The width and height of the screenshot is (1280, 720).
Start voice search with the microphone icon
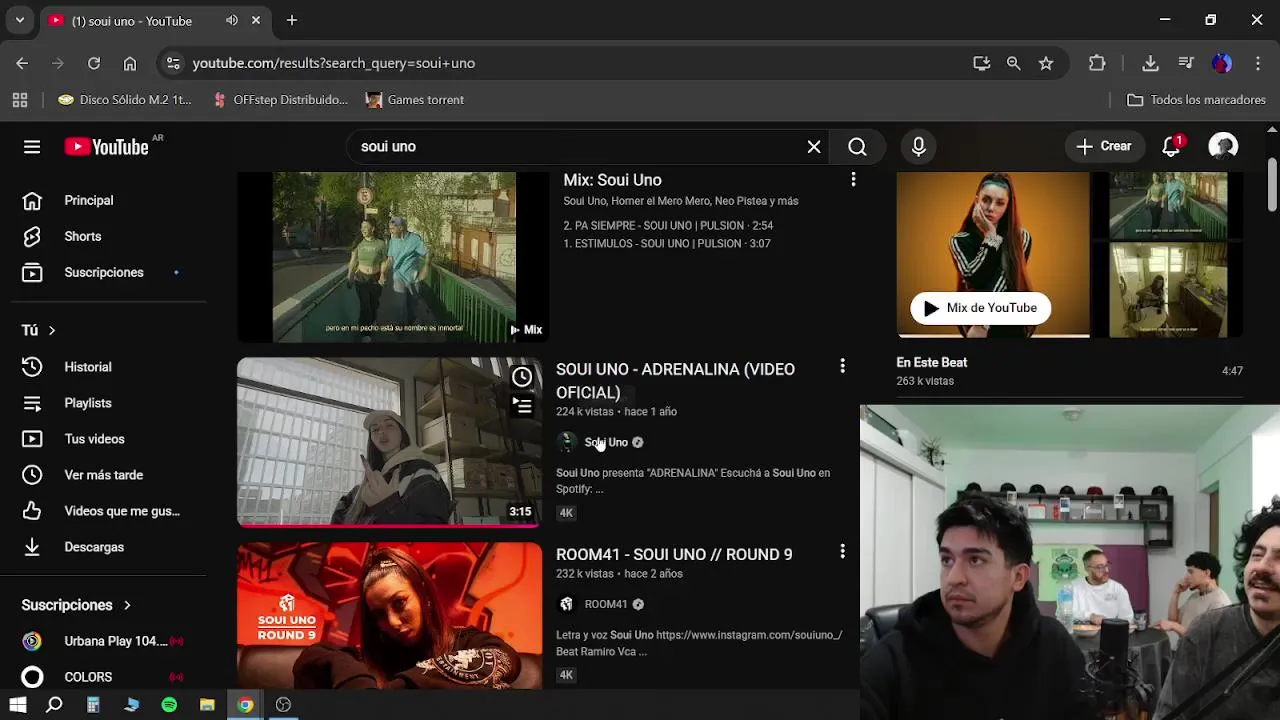pyautogui.click(x=919, y=147)
